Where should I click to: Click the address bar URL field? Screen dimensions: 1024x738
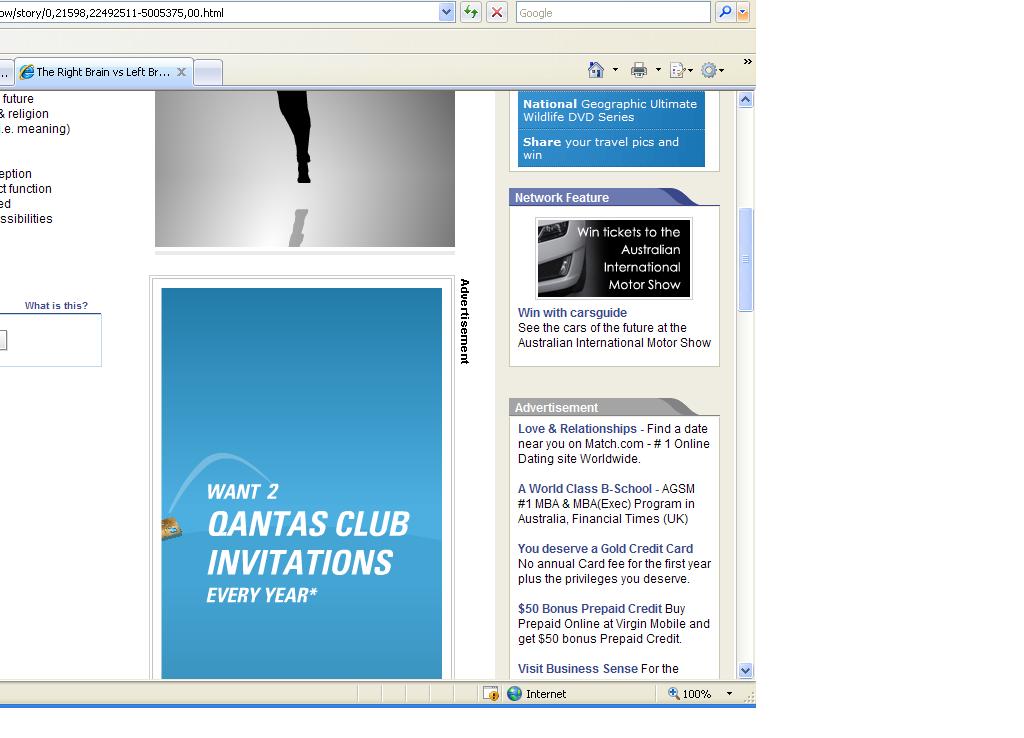coord(219,12)
